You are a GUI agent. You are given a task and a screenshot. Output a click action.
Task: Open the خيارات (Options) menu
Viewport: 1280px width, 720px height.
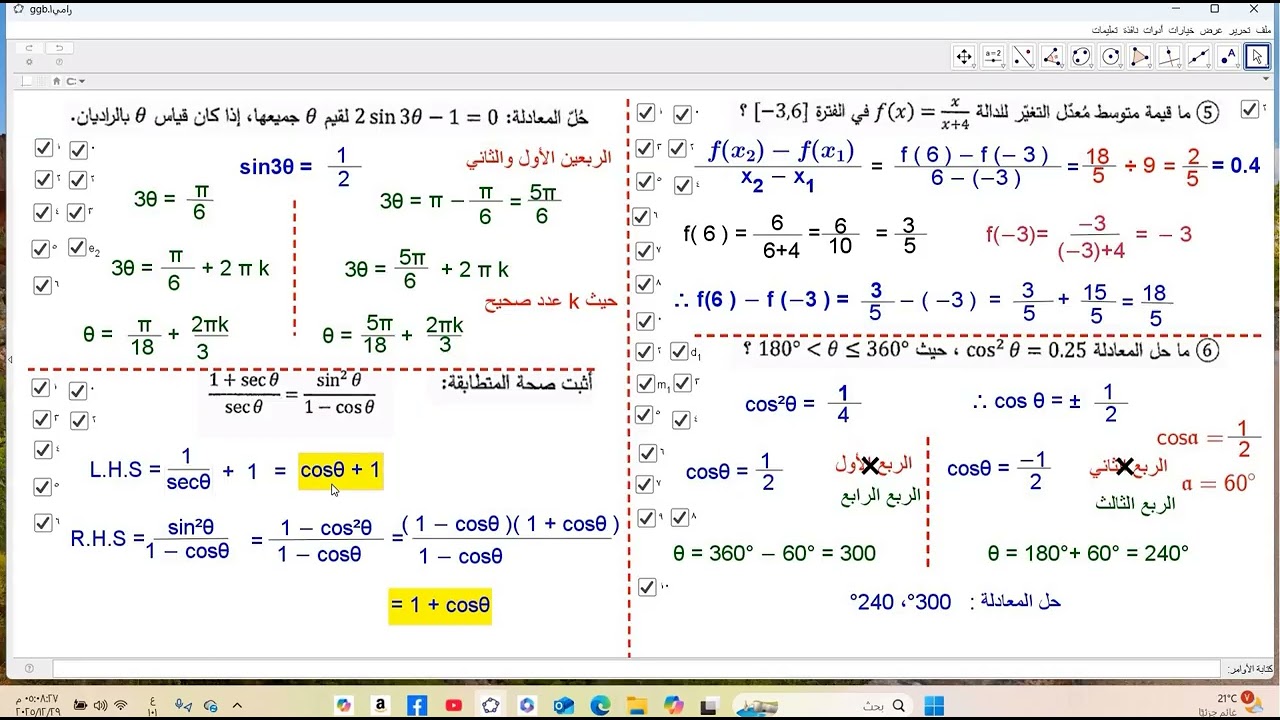pyautogui.click(x=1183, y=30)
